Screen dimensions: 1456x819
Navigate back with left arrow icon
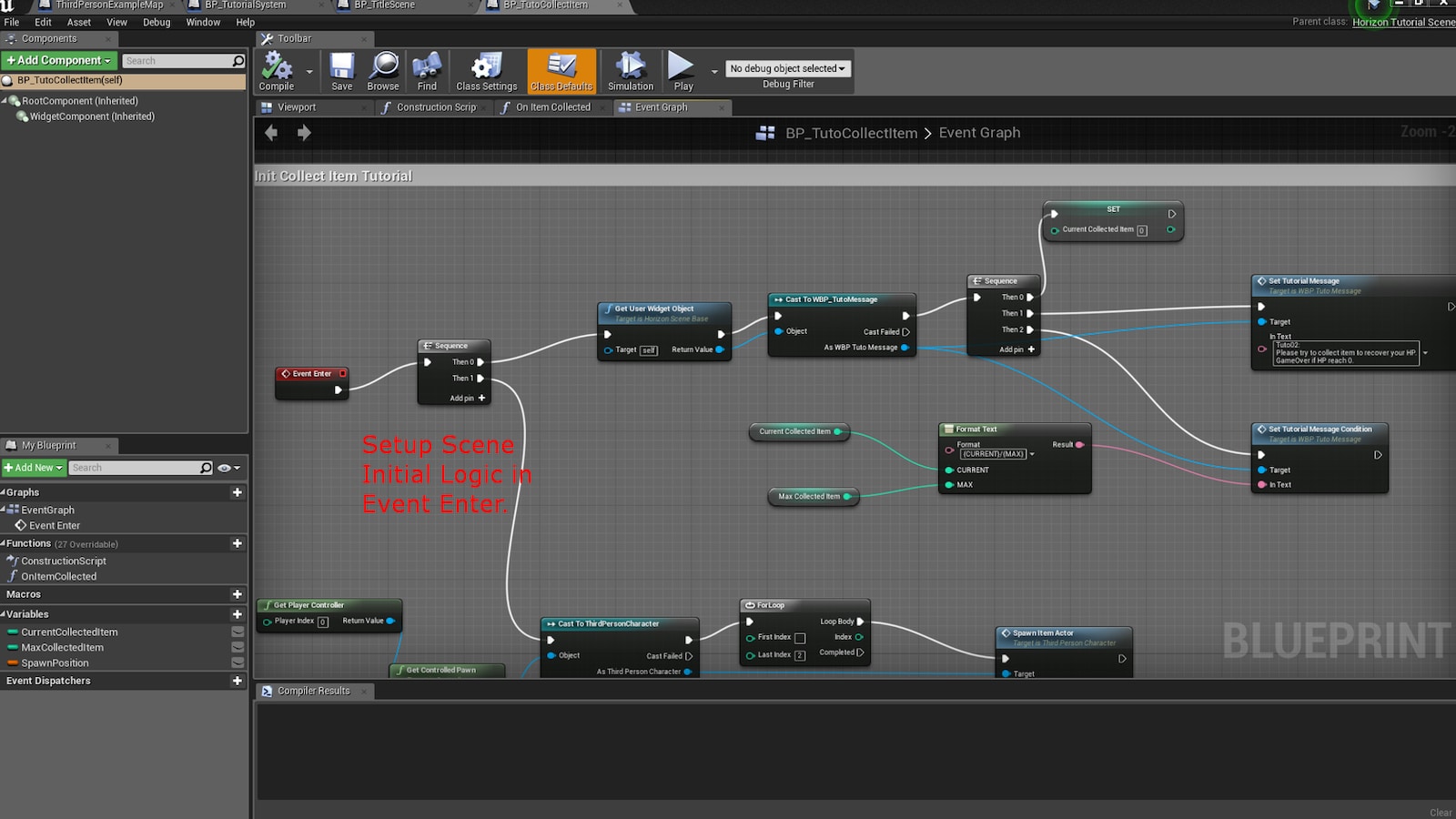271,133
